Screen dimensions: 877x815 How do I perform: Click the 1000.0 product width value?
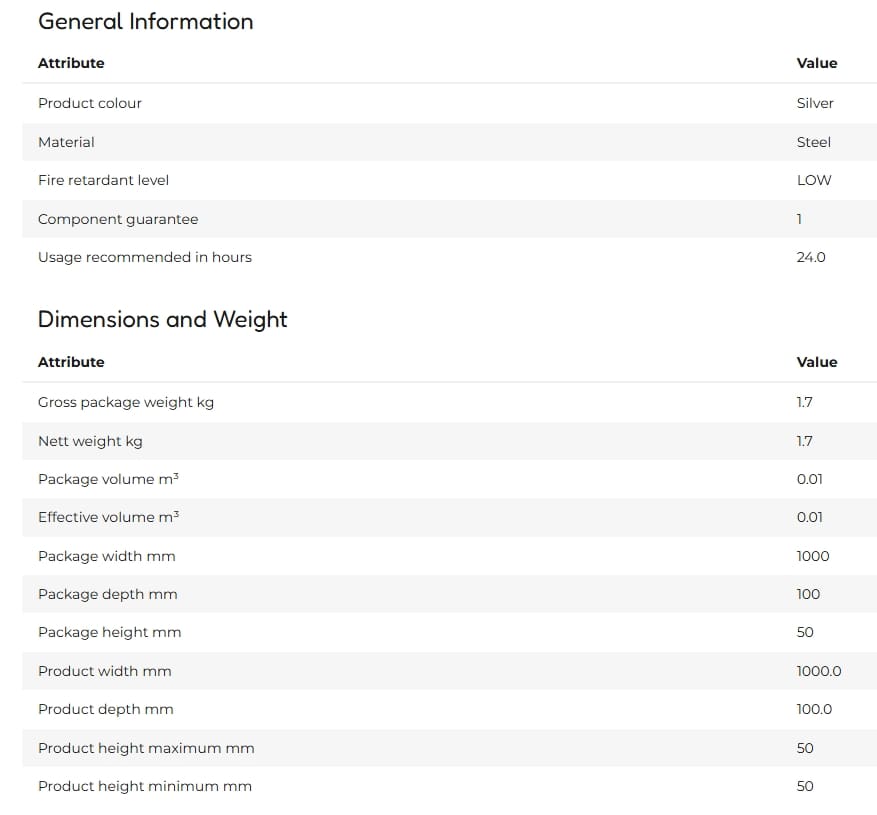click(819, 671)
